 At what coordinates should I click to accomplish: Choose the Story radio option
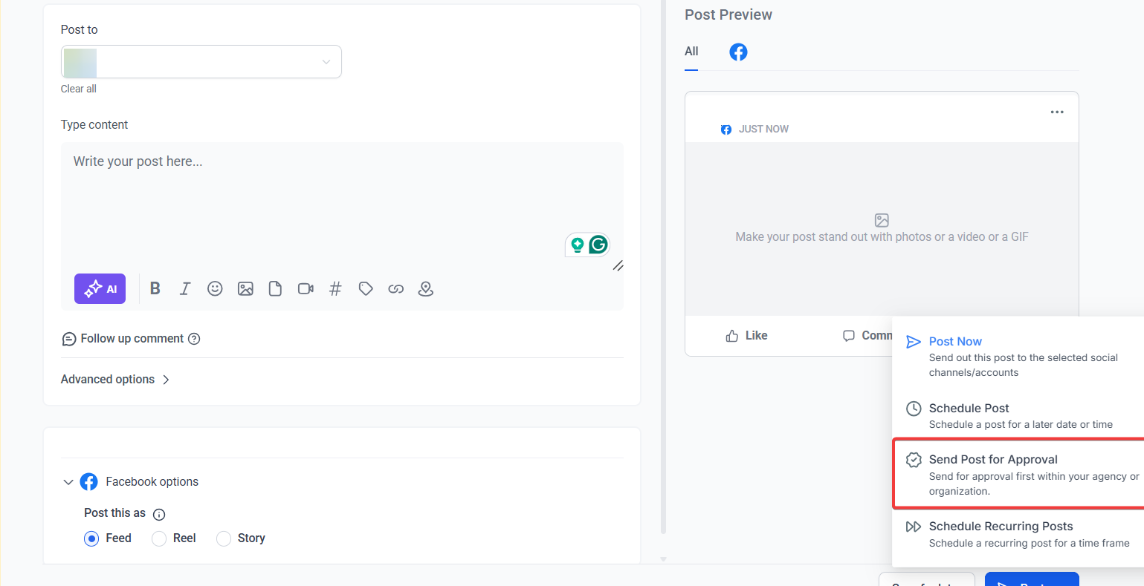coord(224,538)
